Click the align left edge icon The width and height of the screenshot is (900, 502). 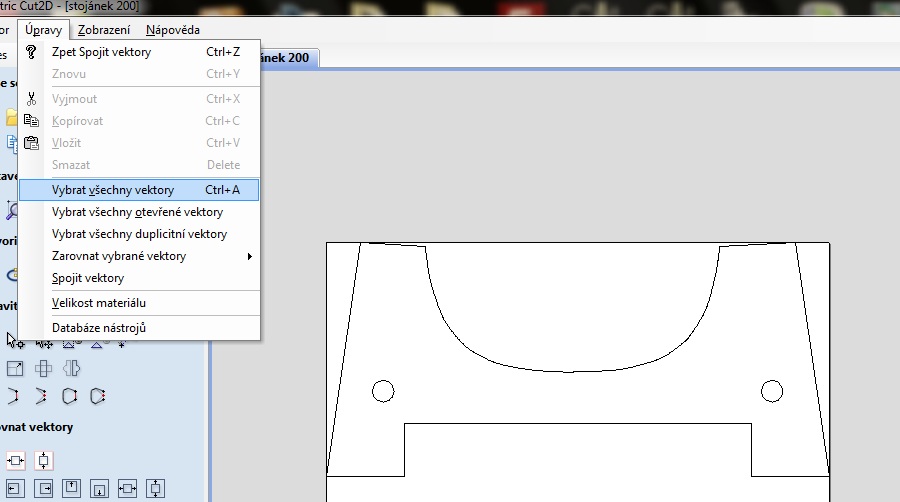coord(16,488)
